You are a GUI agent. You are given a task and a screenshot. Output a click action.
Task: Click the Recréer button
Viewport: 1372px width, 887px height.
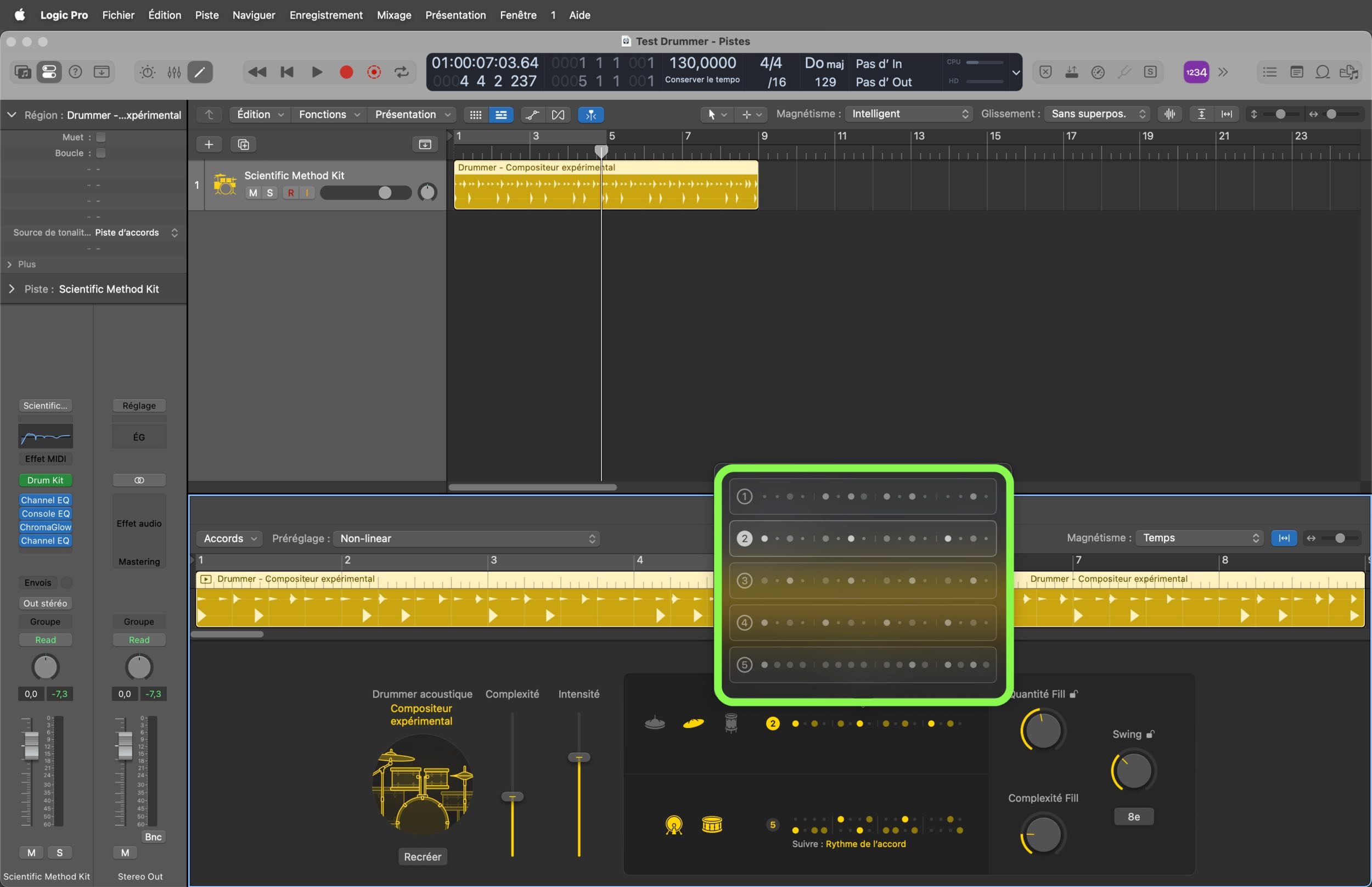point(422,856)
